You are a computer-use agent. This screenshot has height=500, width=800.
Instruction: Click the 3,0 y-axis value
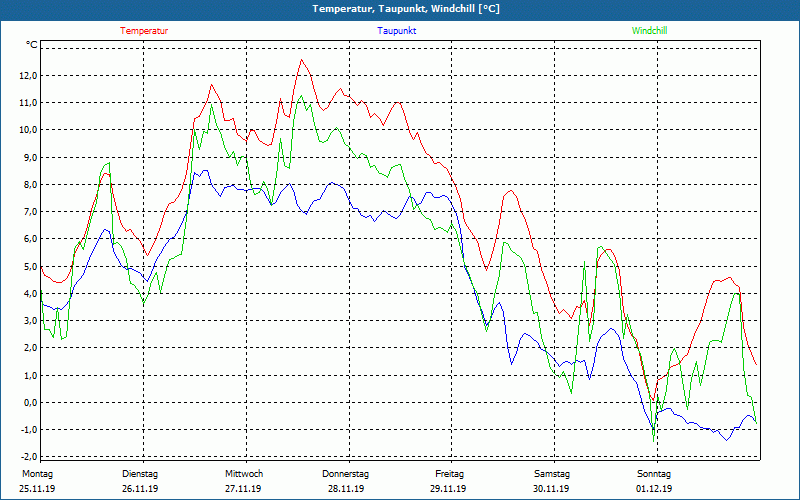click(31, 320)
